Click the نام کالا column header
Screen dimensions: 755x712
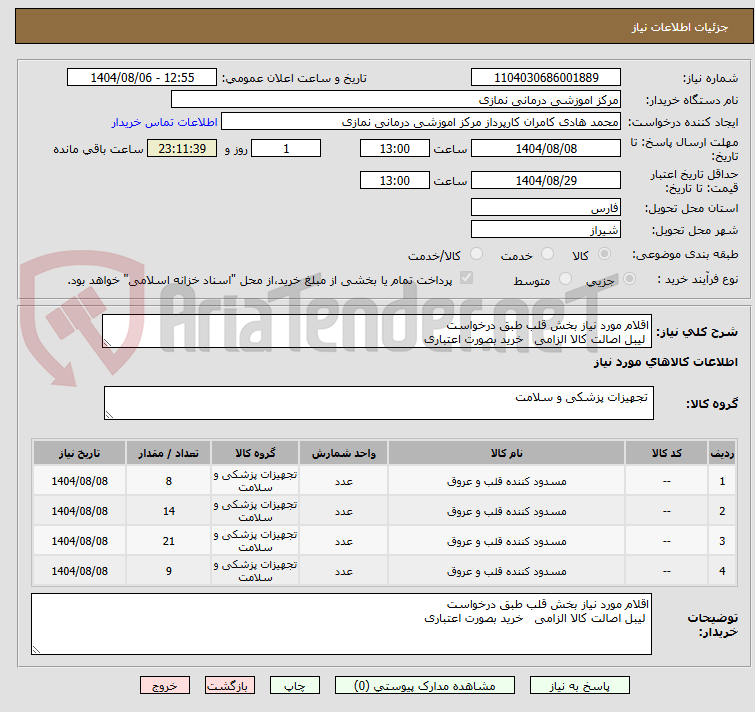[506, 453]
